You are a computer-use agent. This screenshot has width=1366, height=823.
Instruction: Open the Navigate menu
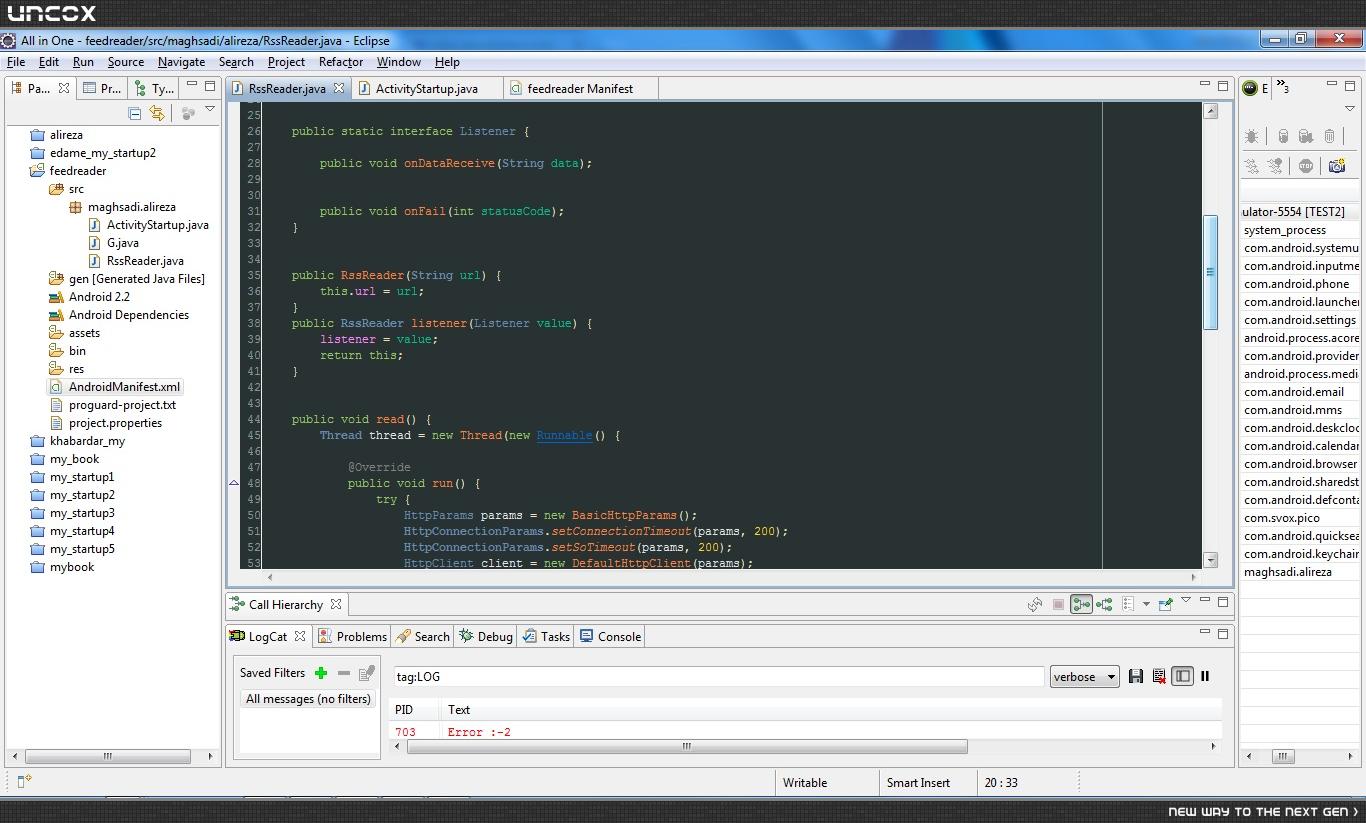point(181,62)
